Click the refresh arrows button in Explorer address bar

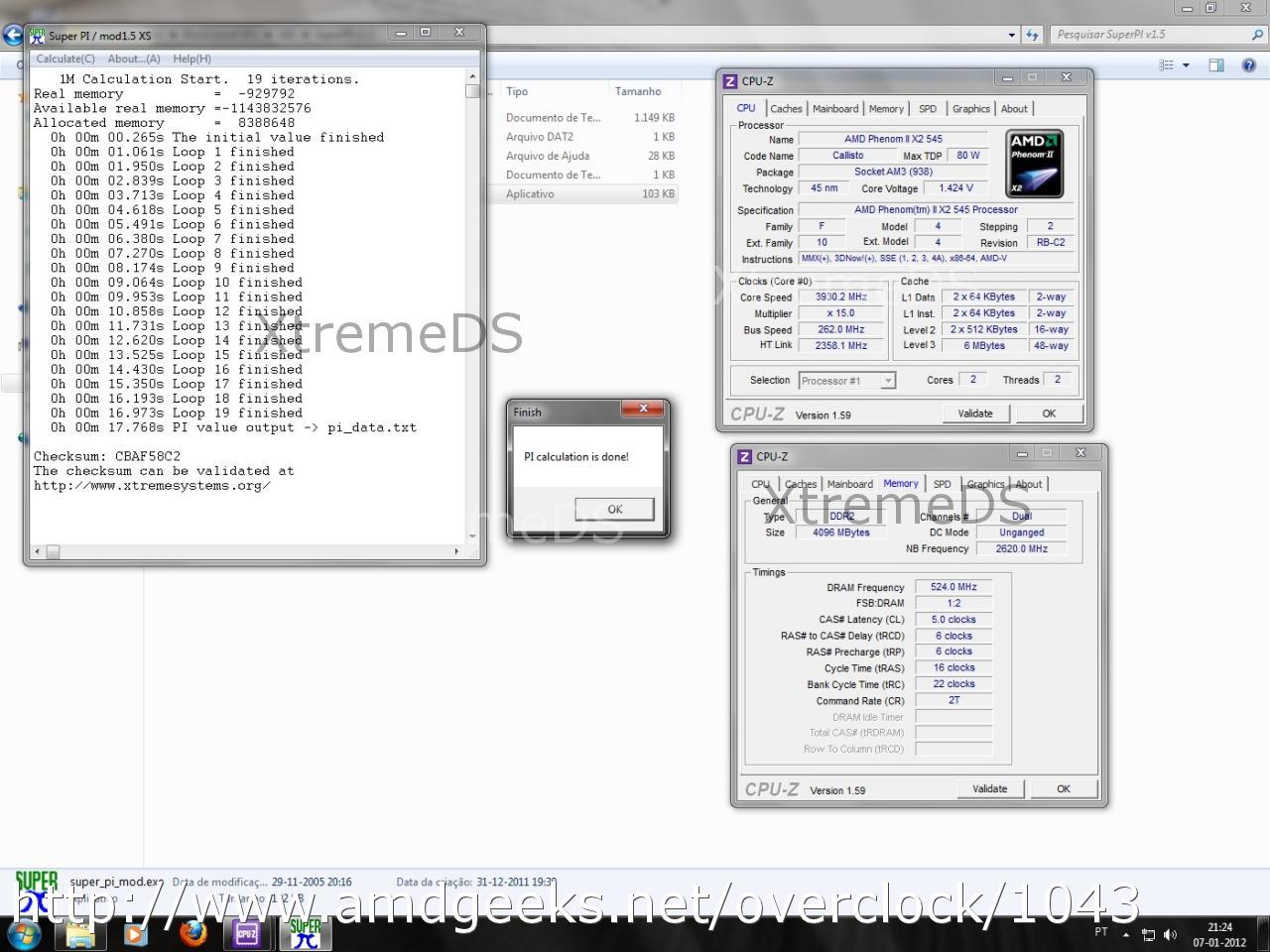click(1032, 35)
